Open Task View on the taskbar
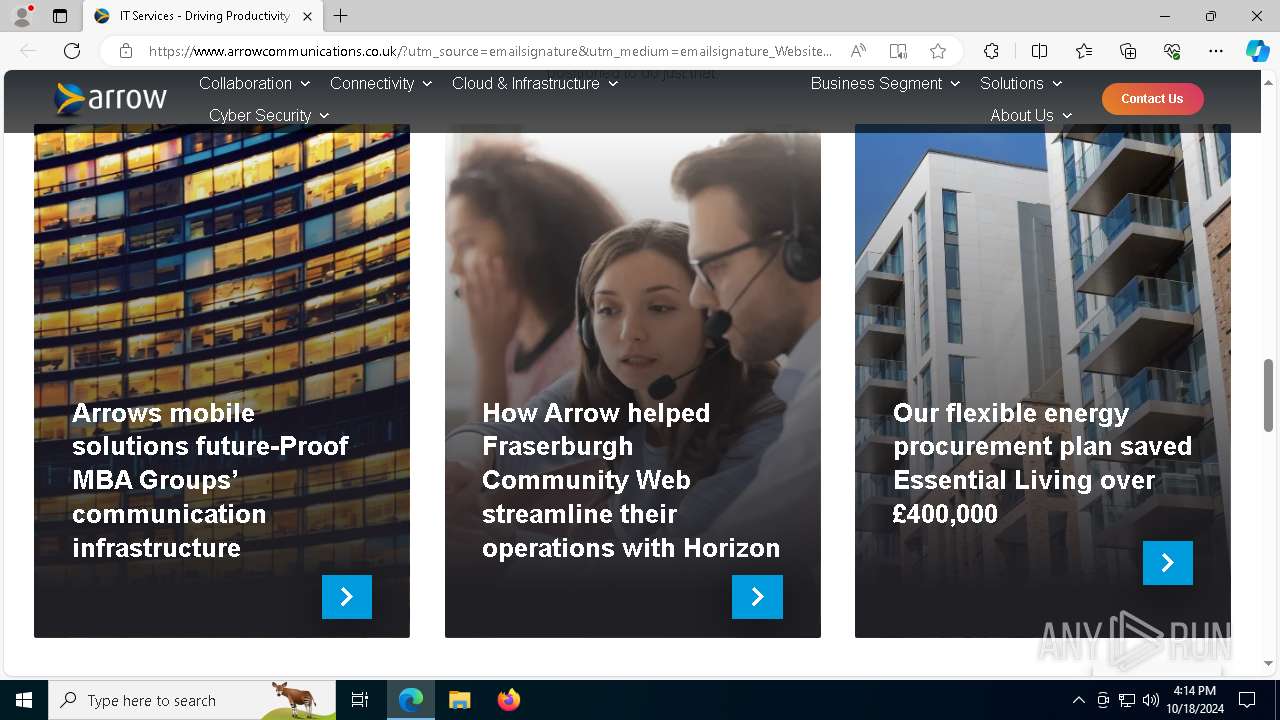The image size is (1280, 720). pyautogui.click(x=360, y=700)
